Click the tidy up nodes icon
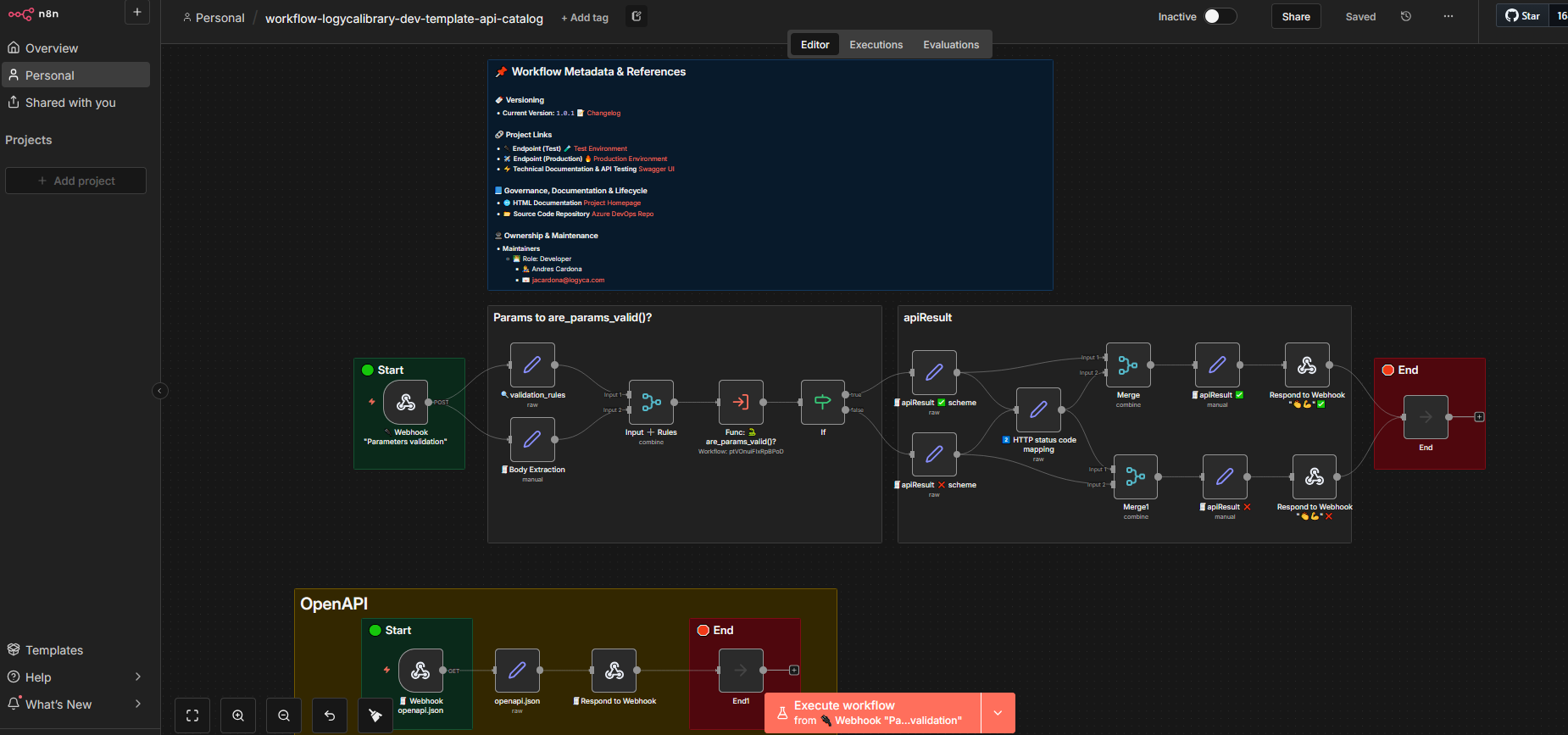Viewport: 1568px width, 735px height. pyautogui.click(x=375, y=716)
